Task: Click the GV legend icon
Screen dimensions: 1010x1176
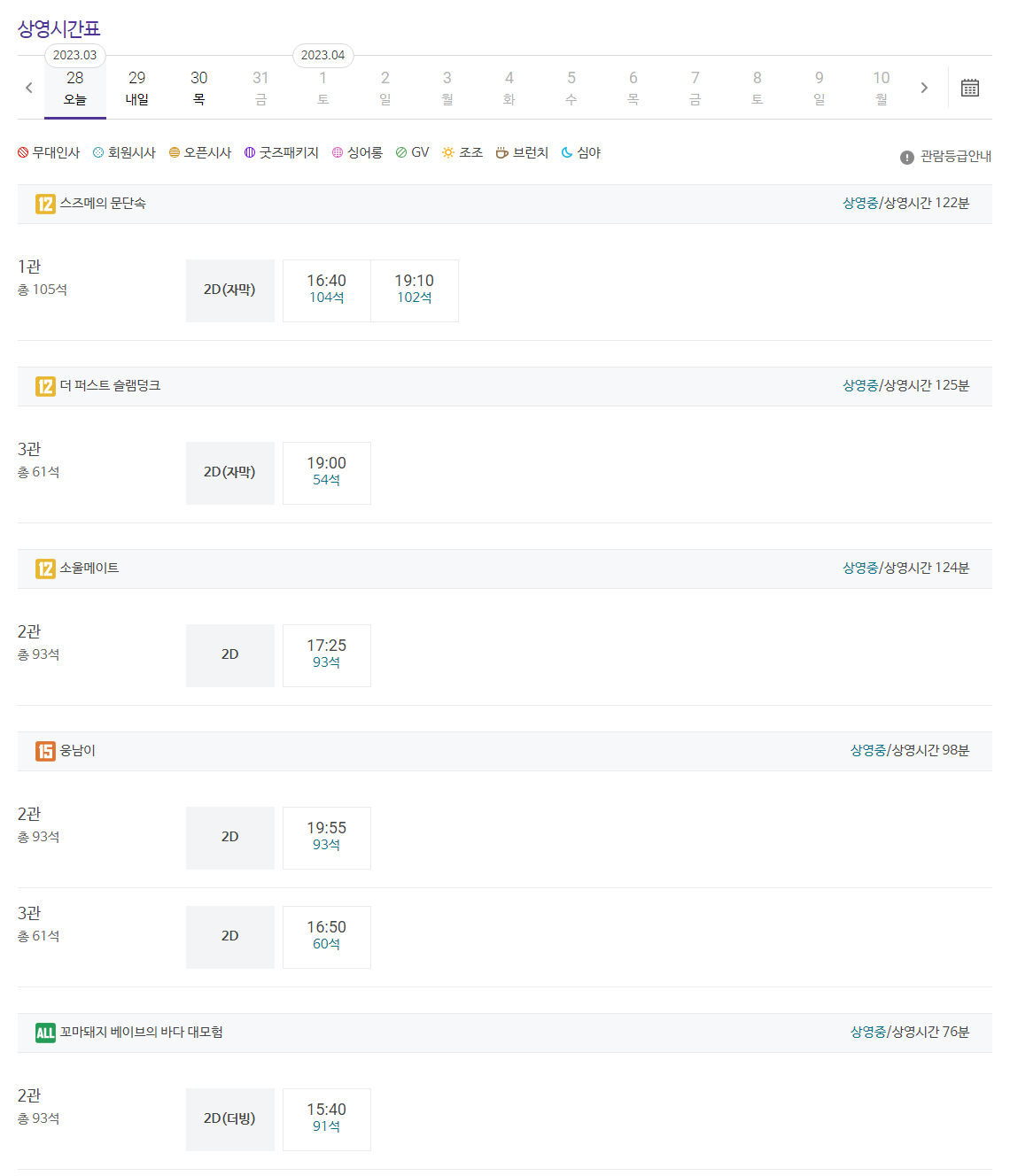Action: pos(401,152)
